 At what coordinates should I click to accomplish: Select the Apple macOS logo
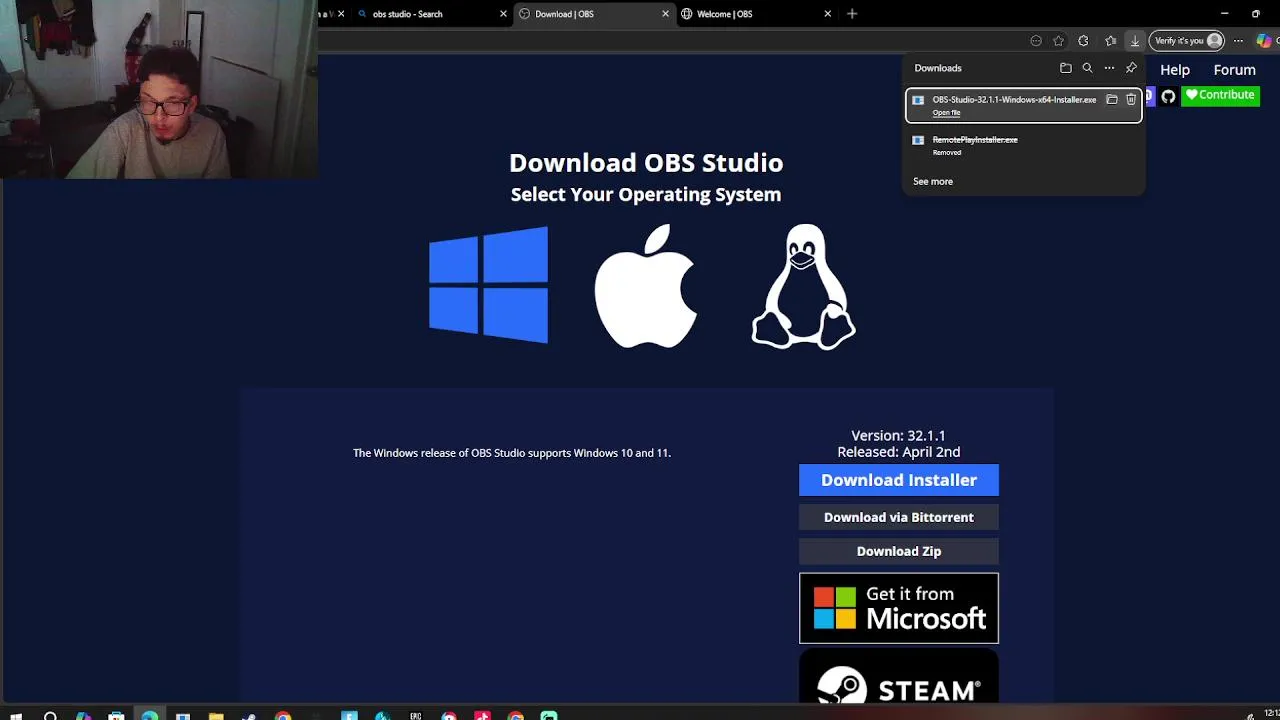pos(645,286)
